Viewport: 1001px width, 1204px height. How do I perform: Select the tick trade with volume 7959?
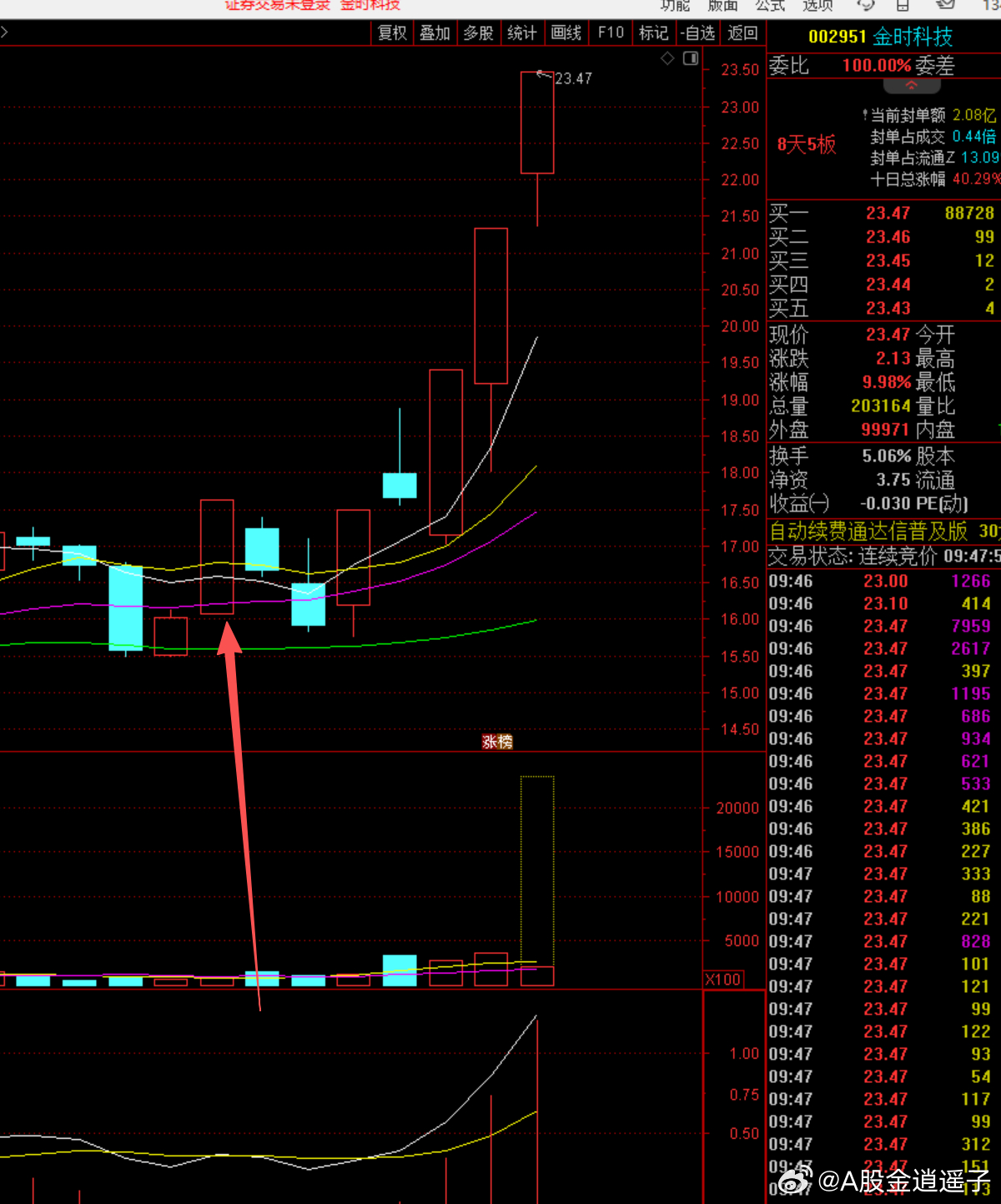880,626
